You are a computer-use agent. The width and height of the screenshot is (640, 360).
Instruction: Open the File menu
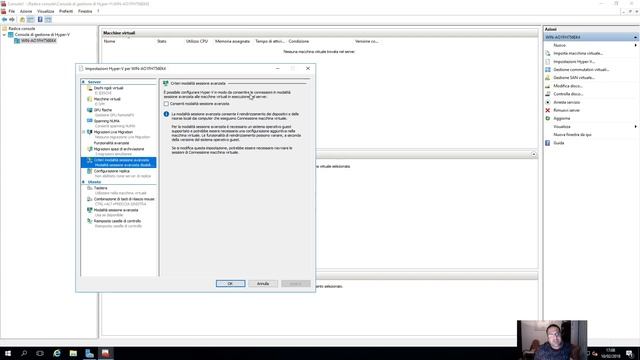pos(12,11)
